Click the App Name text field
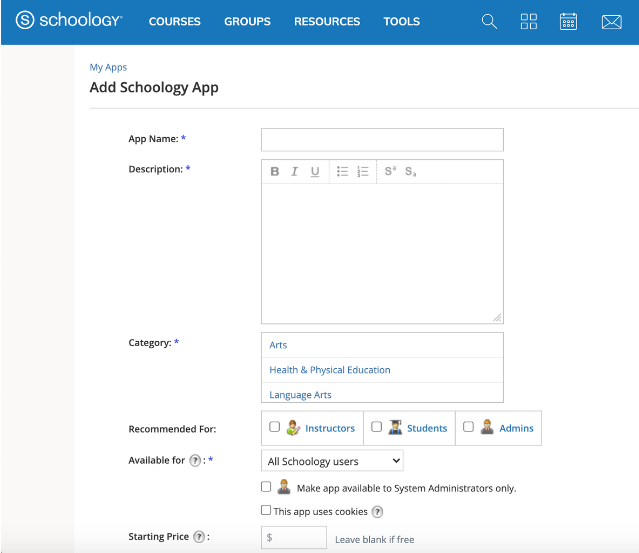Image resolution: width=639 pixels, height=553 pixels. coord(382,140)
